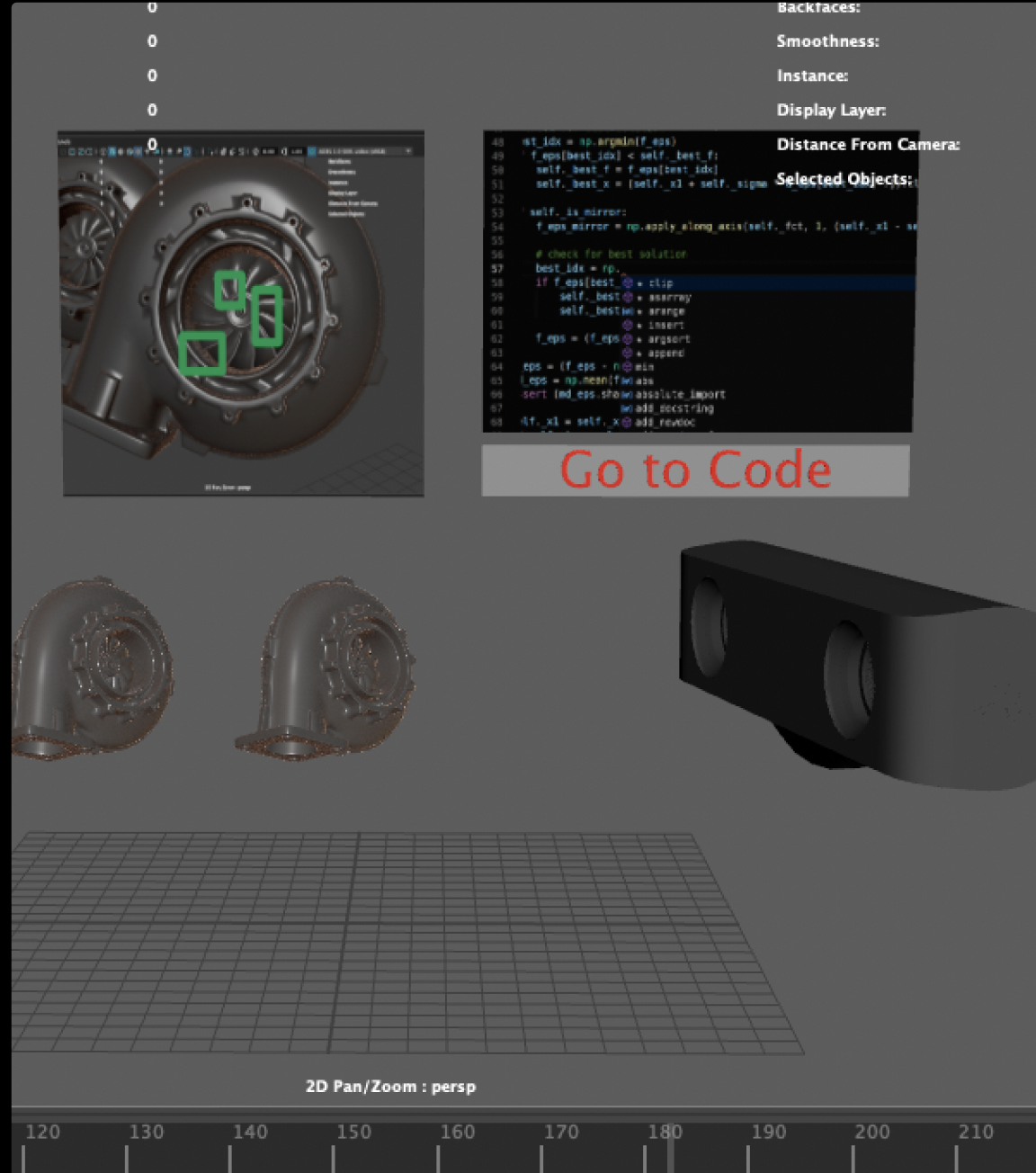Click the Go to Code button

[x=695, y=470]
